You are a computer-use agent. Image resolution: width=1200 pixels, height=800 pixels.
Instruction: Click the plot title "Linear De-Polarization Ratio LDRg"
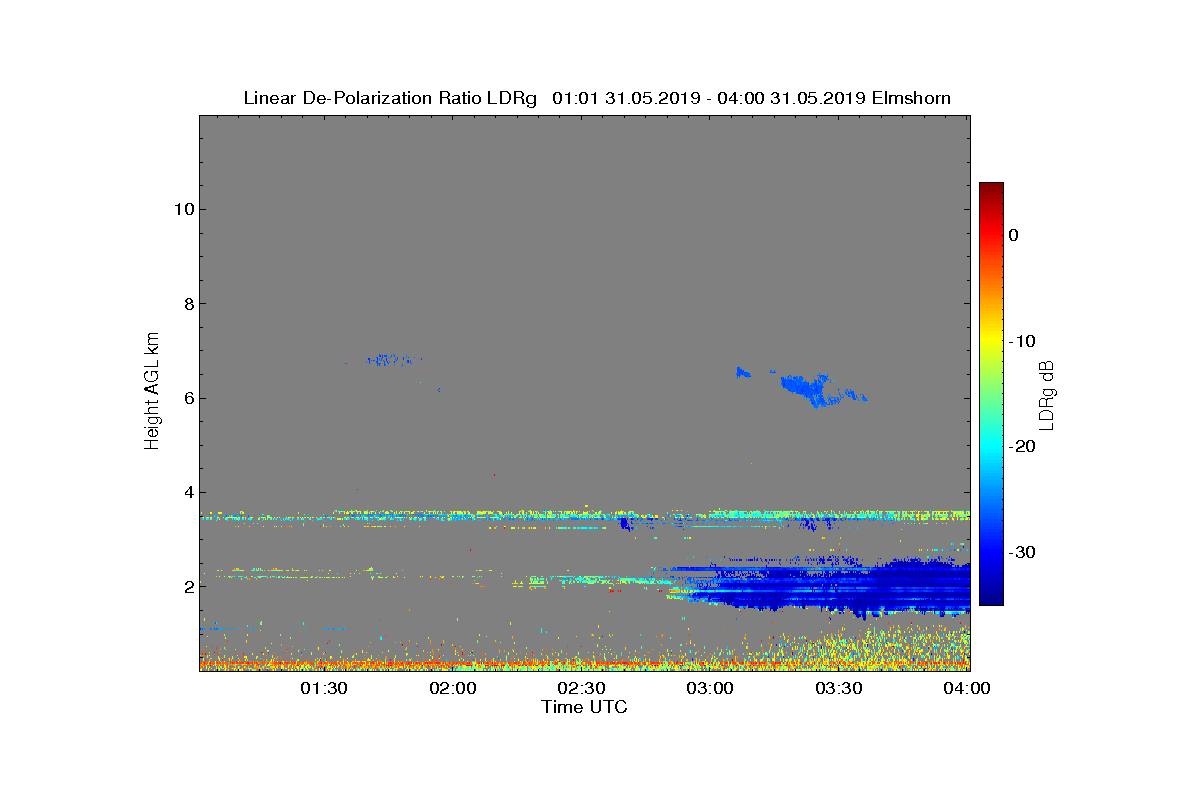click(x=390, y=98)
